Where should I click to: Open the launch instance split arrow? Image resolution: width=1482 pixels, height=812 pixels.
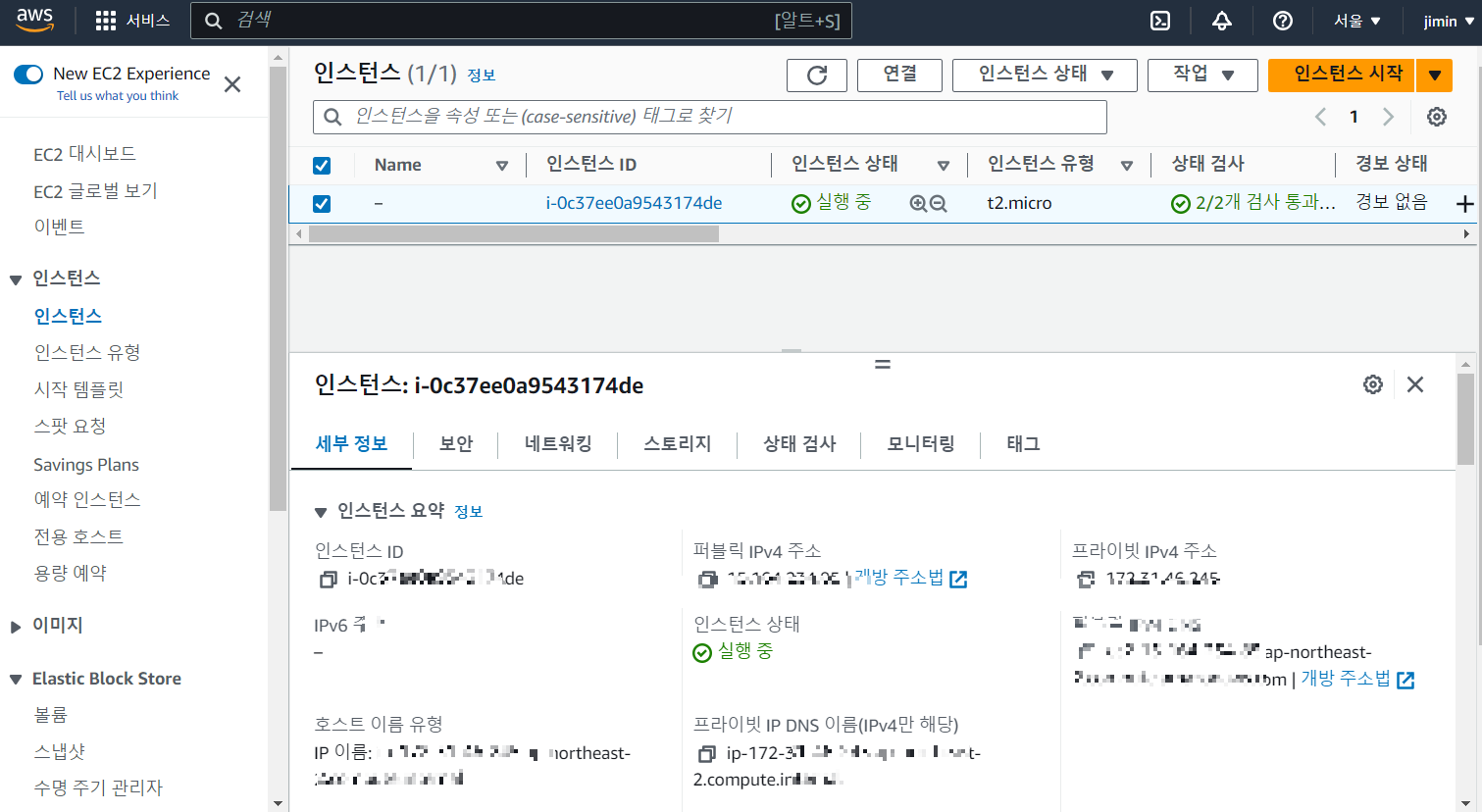pyautogui.click(x=1435, y=76)
